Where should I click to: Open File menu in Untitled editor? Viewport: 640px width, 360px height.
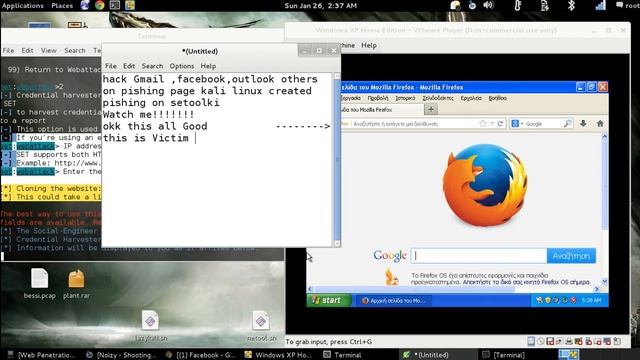pos(111,66)
